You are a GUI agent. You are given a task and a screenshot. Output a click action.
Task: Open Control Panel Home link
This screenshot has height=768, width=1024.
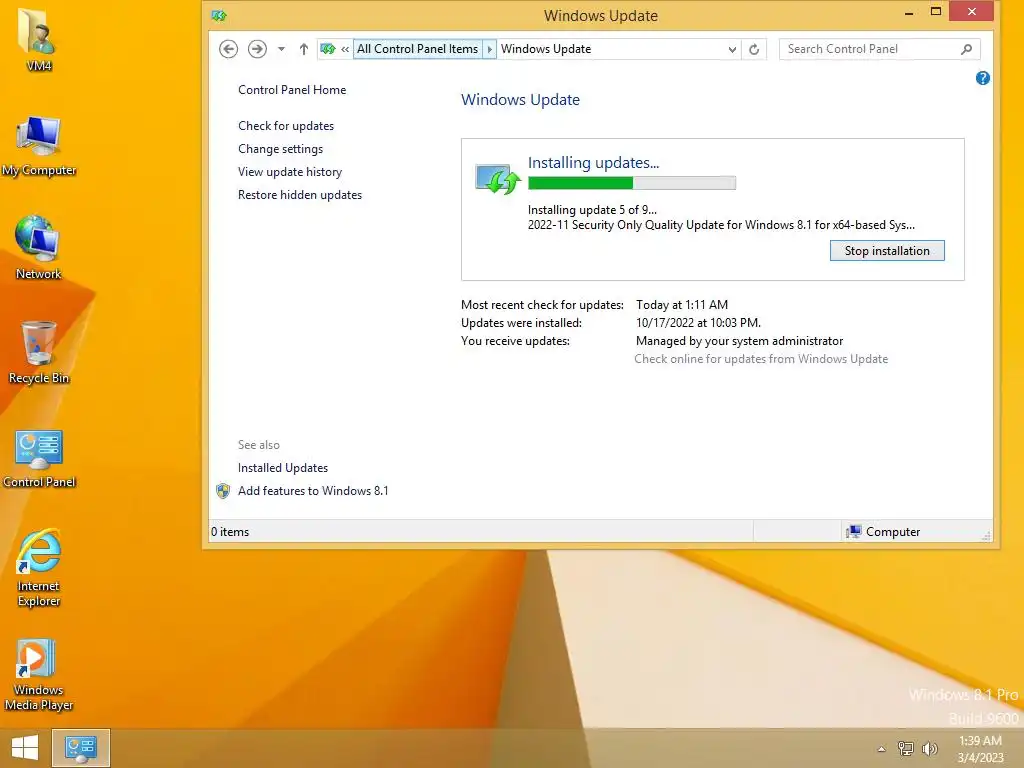point(292,90)
